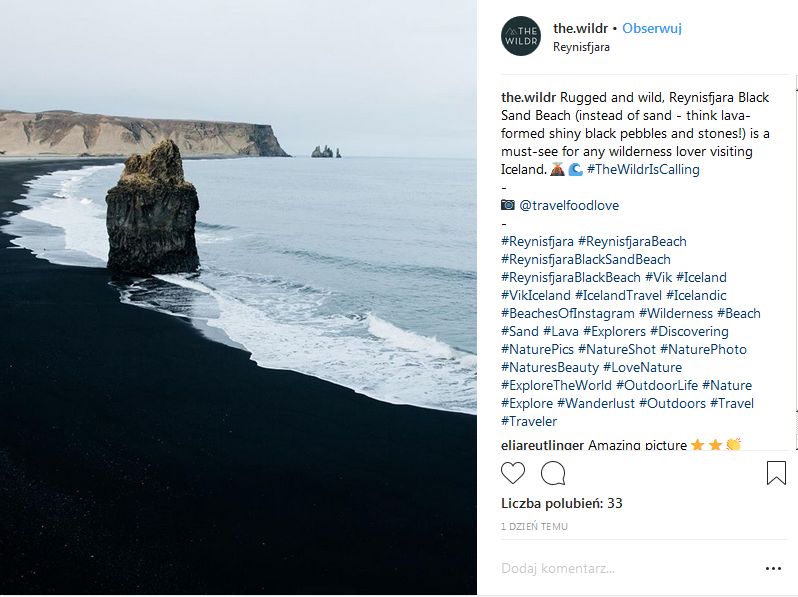Open @travelfoodlove profile mention
This screenshot has height=597, width=798.
point(569,205)
